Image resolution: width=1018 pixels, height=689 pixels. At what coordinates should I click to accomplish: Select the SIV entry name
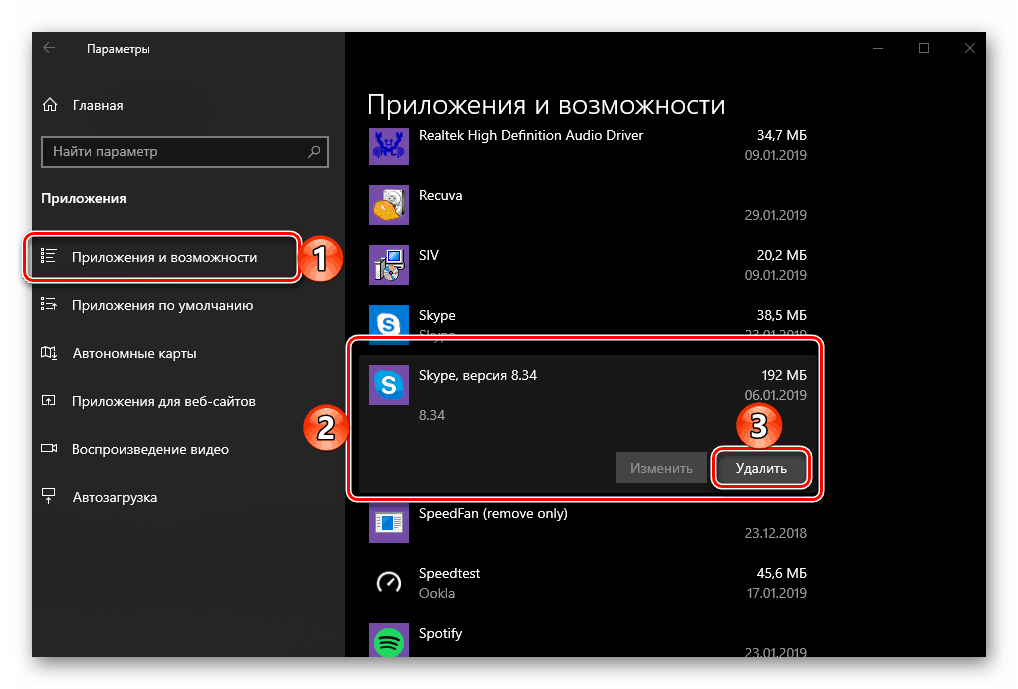[428, 255]
